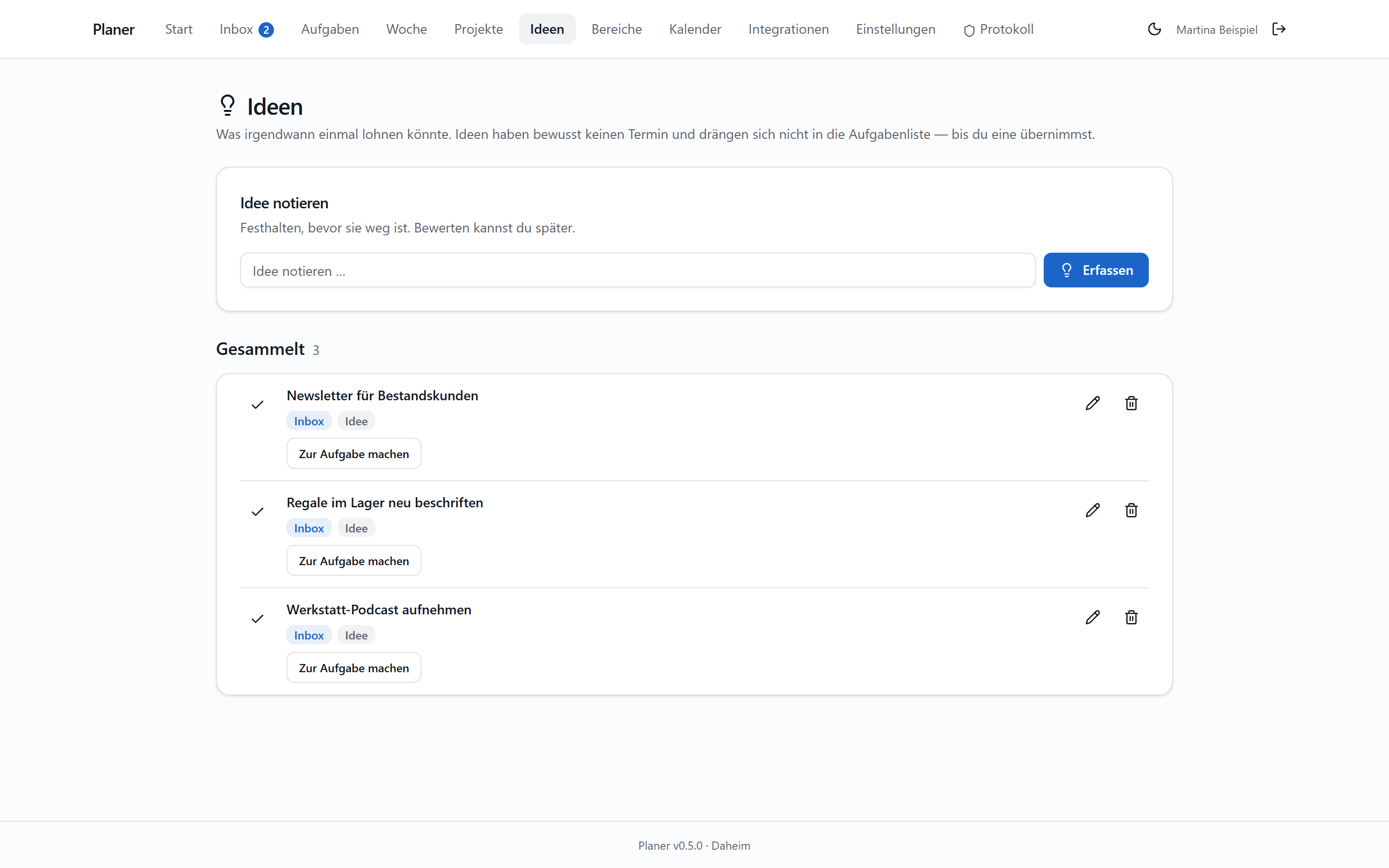Click the Inbox count badge

click(266, 30)
